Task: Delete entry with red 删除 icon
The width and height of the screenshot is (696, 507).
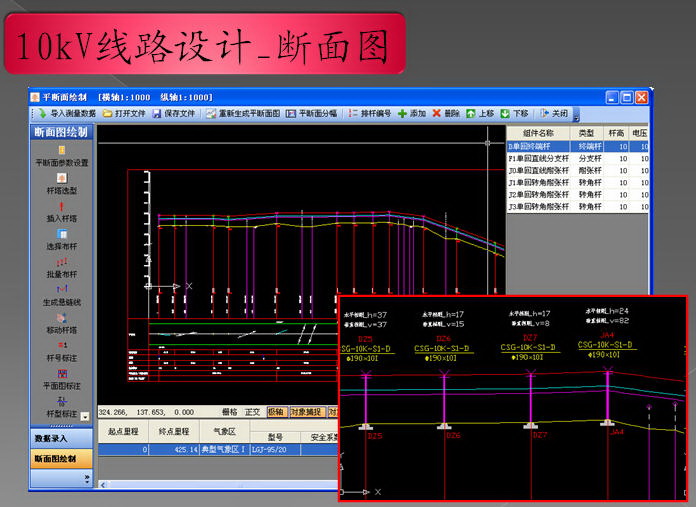Action: click(x=446, y=114)
